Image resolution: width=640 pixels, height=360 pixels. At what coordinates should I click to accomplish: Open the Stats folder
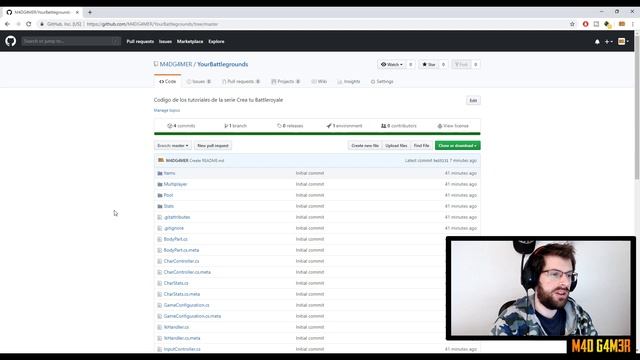click(x=169, y=207)
